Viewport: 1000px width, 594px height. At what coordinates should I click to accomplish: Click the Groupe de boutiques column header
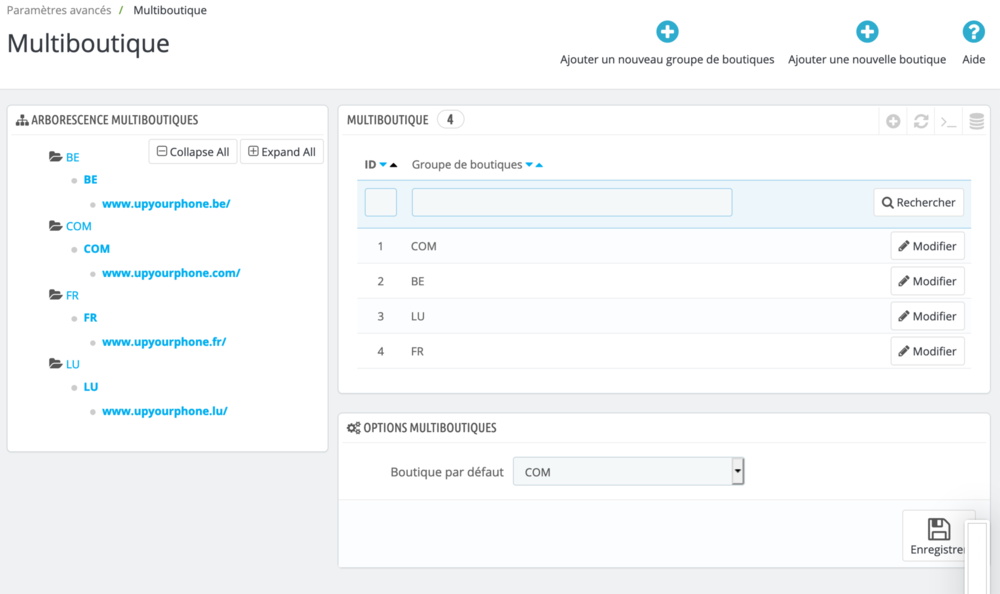[467, 165]
